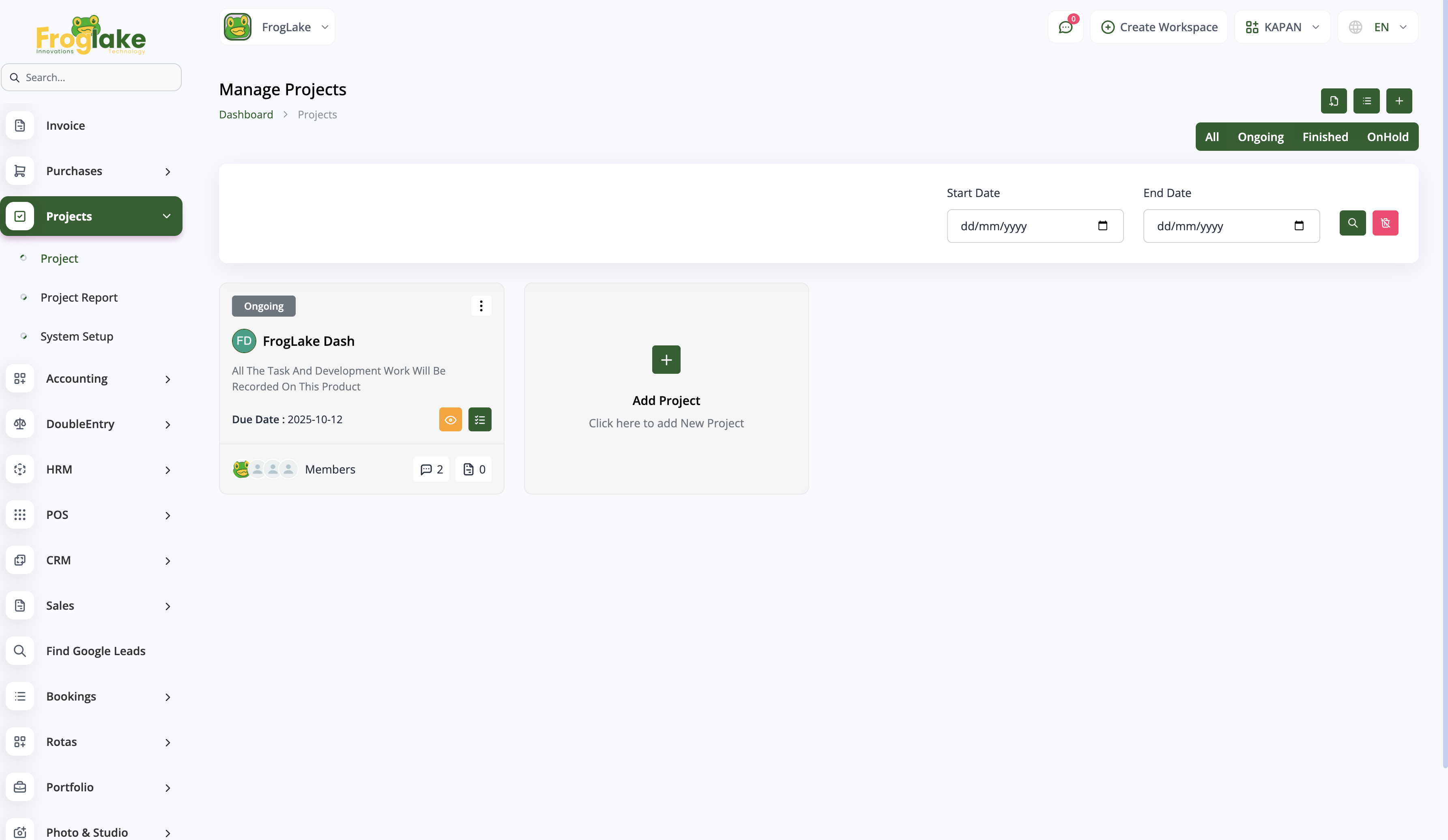The width and height of the screenshot is (1448, 840).
Task: Click the Create Workspace button
Action: pyautogui.click(x=1158, y=27)
